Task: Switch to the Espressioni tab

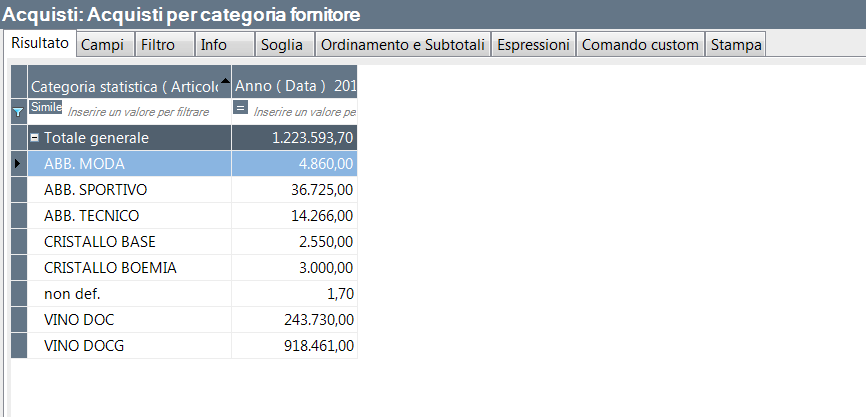Action: 534,45
